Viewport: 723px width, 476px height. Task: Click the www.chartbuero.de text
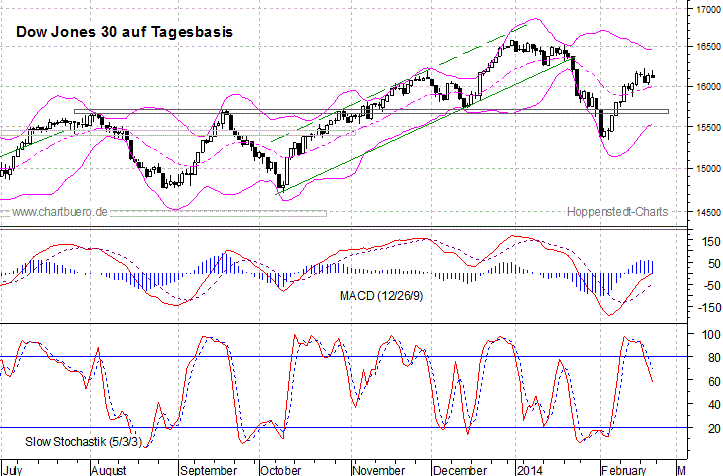60,212
